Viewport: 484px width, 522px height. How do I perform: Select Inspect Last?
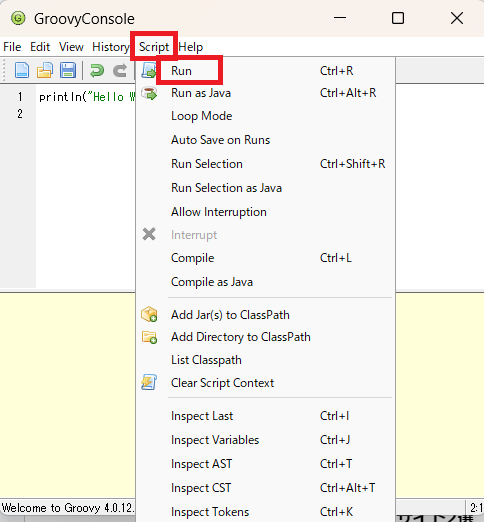[x=265, y=416]
